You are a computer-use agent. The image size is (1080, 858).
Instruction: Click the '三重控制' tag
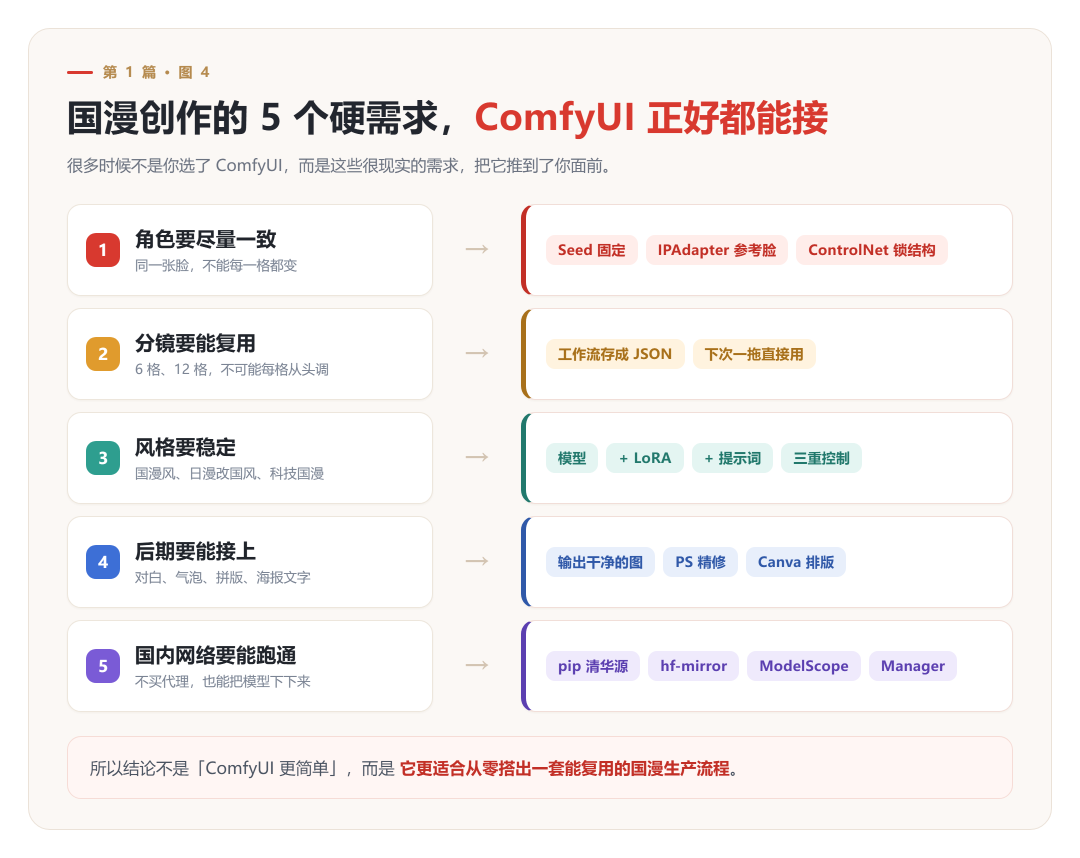(821, 458)
